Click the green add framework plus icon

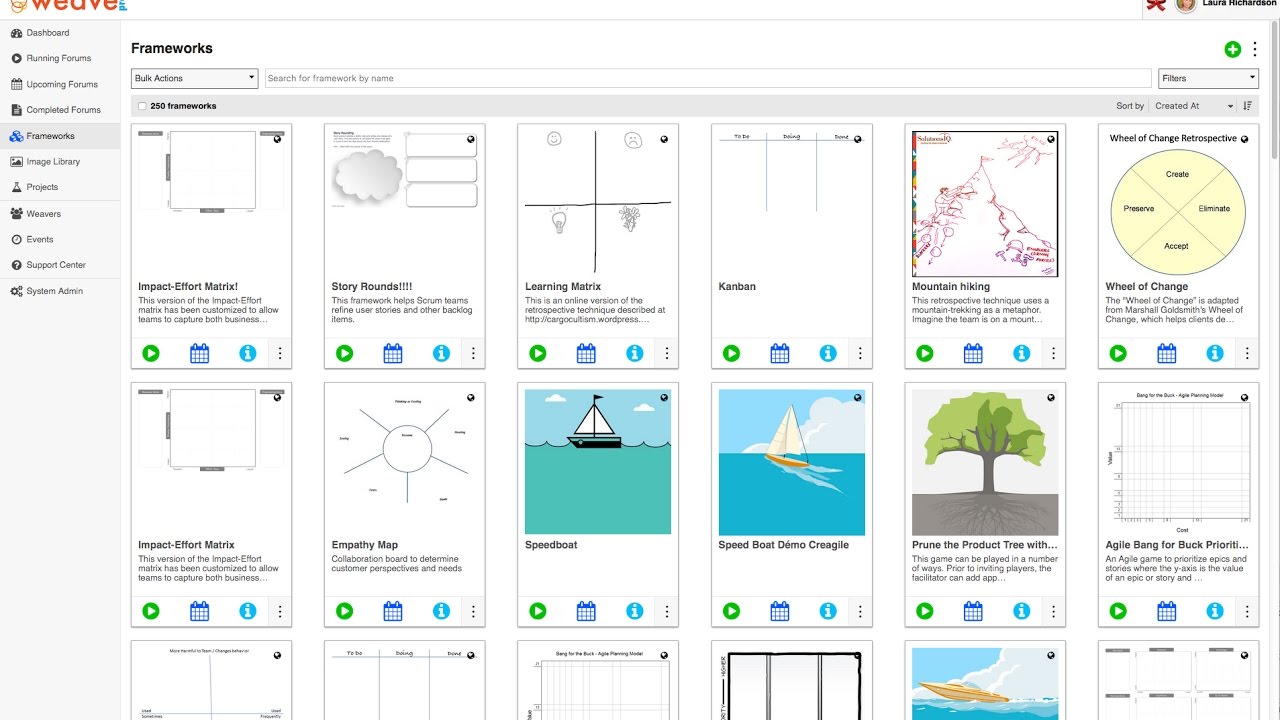[1232, 49]
